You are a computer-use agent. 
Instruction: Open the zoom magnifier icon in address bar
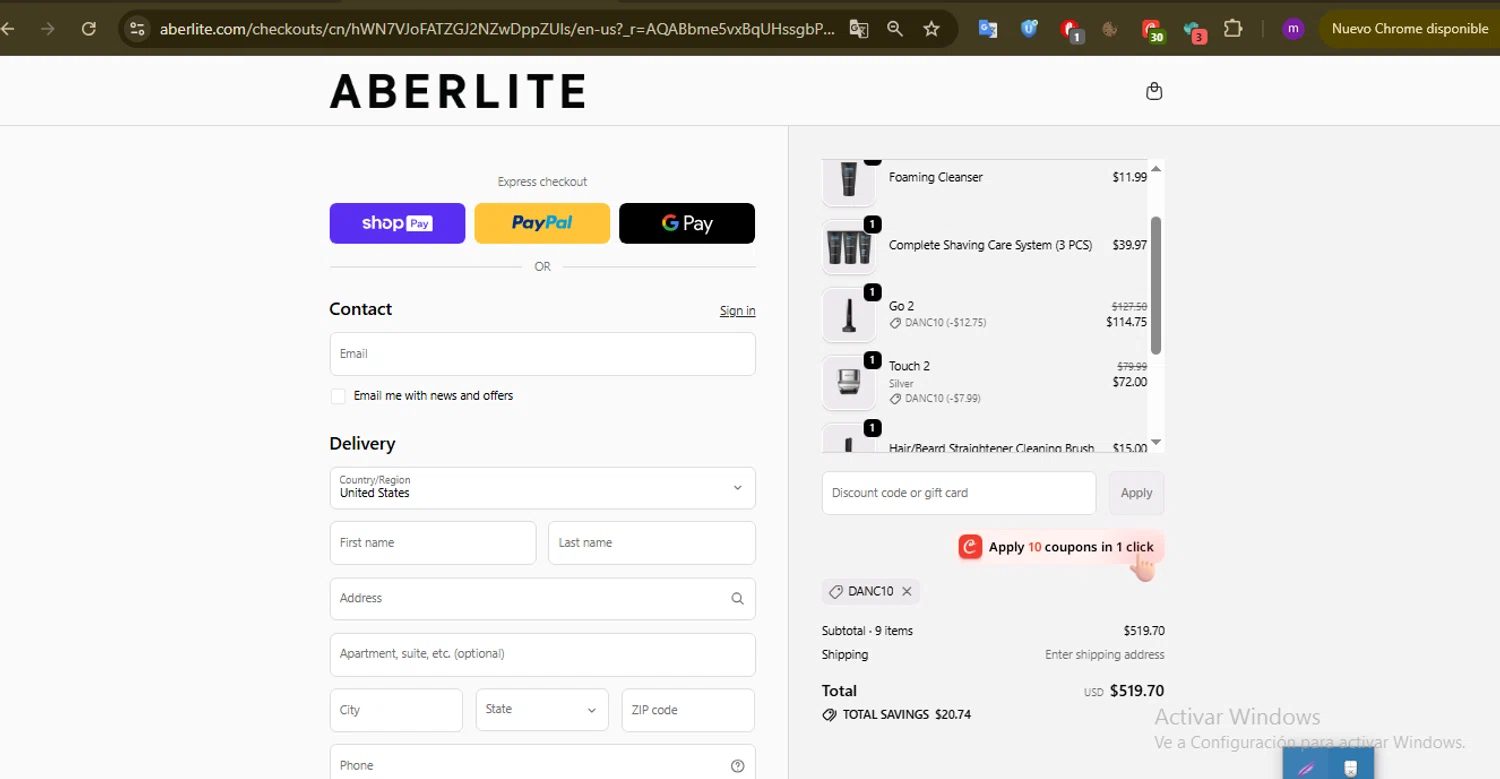(895, 29)
